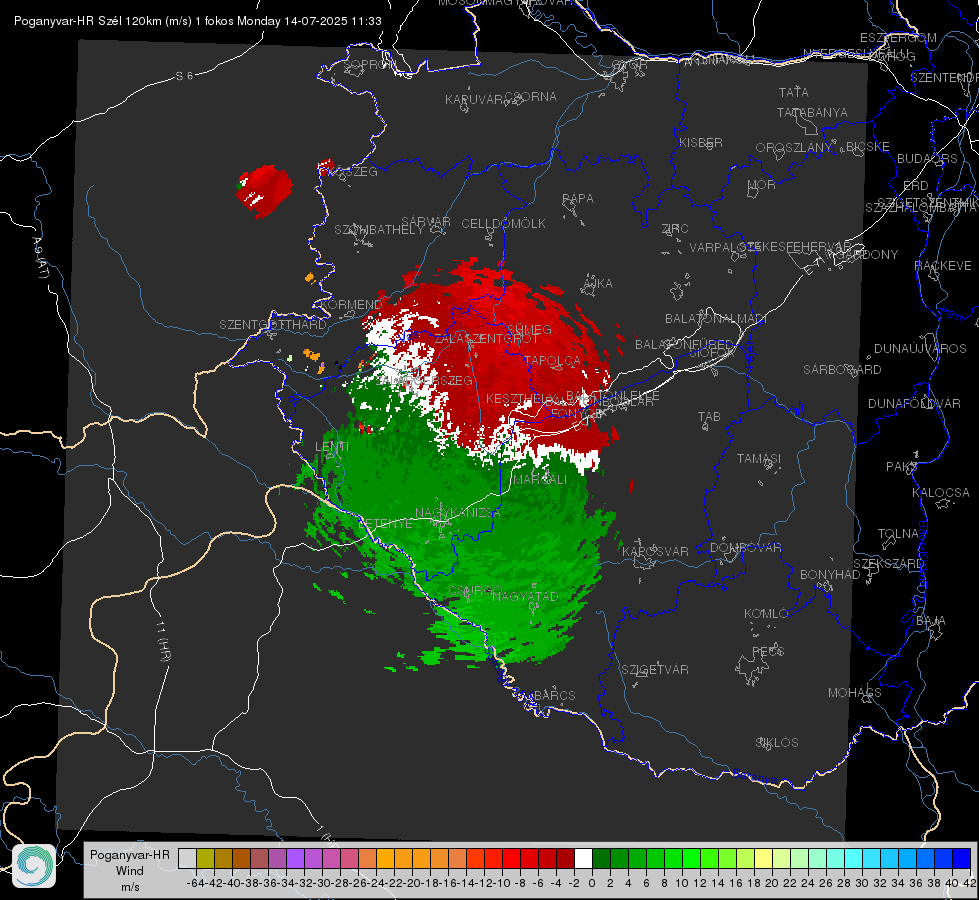Click the CSORNA city label
The height and width of the screenshot is (900, 979).
tap(531, 97)
